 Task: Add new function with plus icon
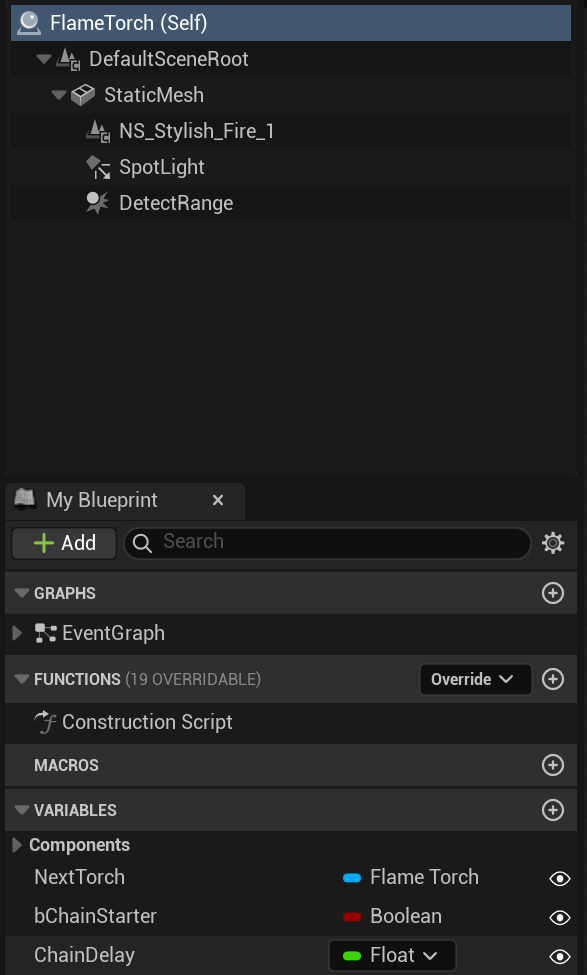pos(553,679)
